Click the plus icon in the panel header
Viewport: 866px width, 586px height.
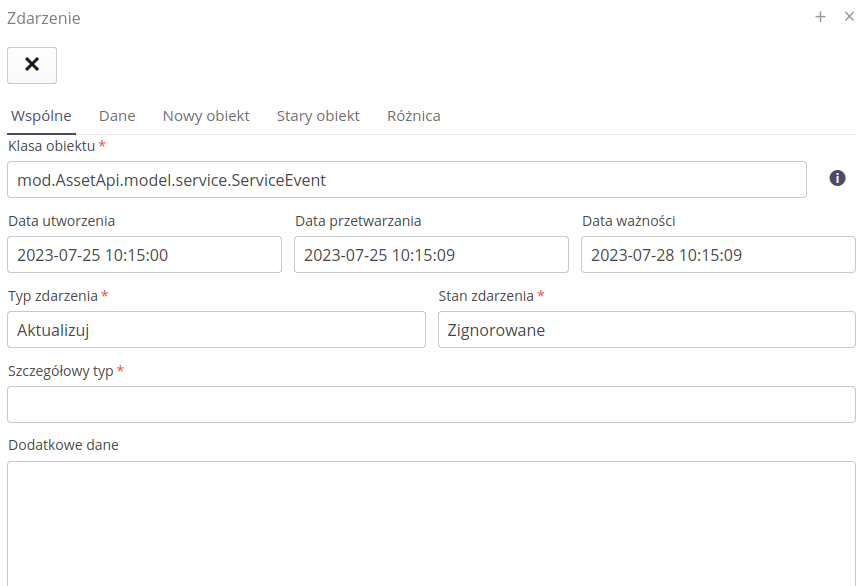tap(820, 17)
